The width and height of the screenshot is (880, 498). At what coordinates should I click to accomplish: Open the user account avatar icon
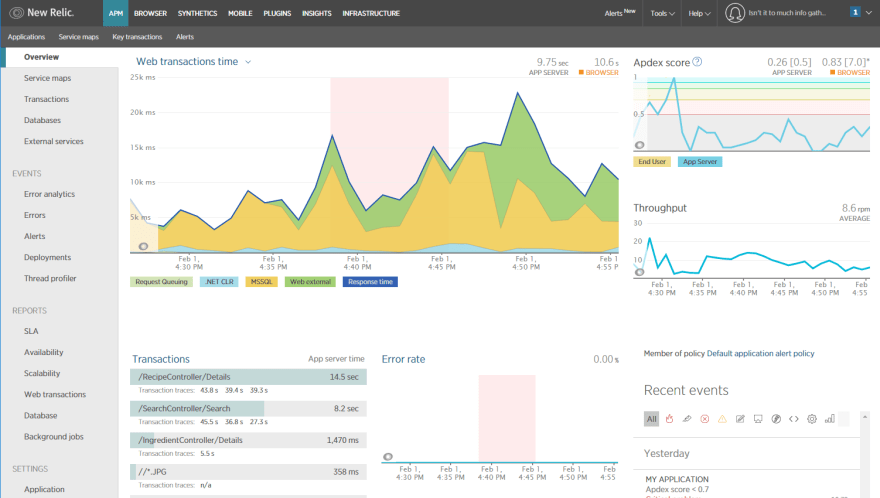(x=734, y=12)
